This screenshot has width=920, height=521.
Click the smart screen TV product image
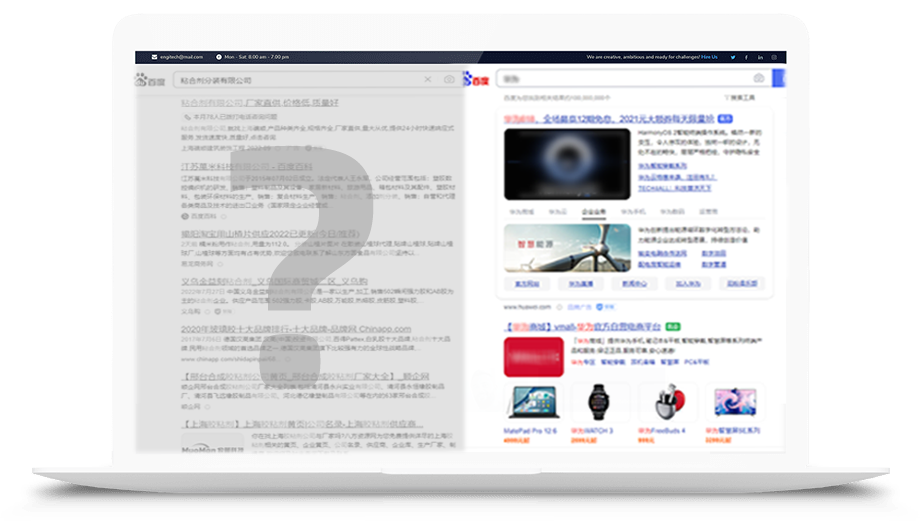[x=735, y=402]
